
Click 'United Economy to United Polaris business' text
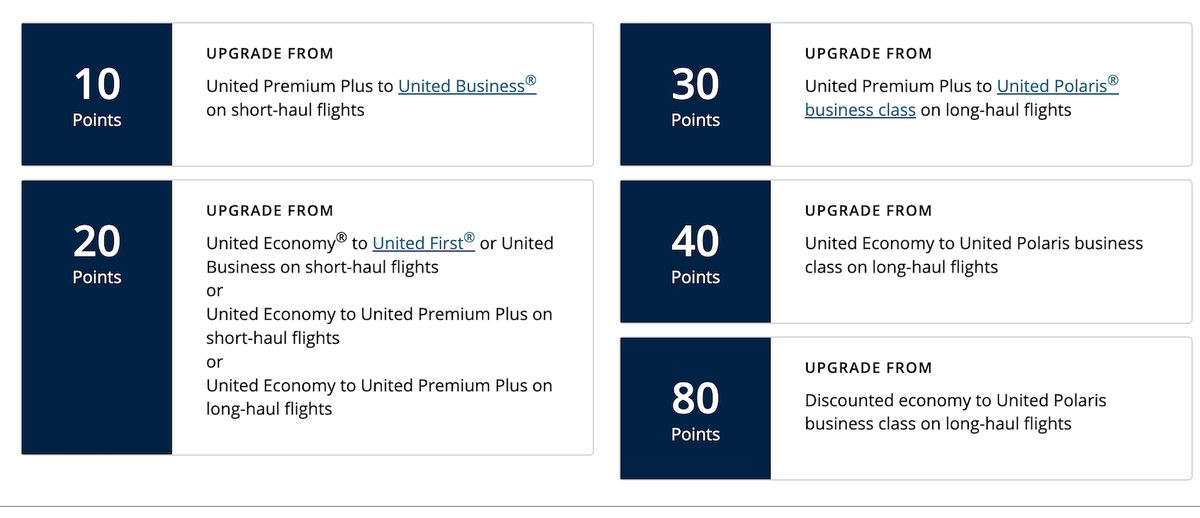click(974, 243)
